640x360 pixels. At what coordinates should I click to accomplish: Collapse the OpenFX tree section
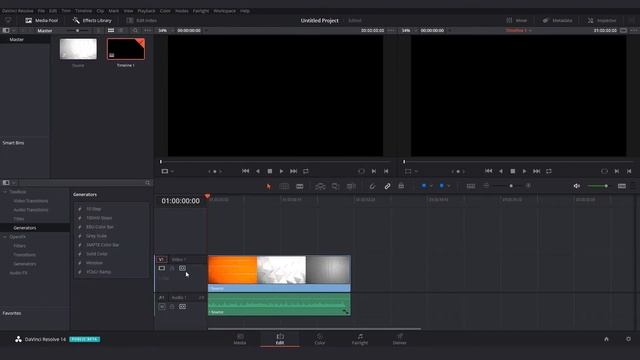(x=5, y=237)
